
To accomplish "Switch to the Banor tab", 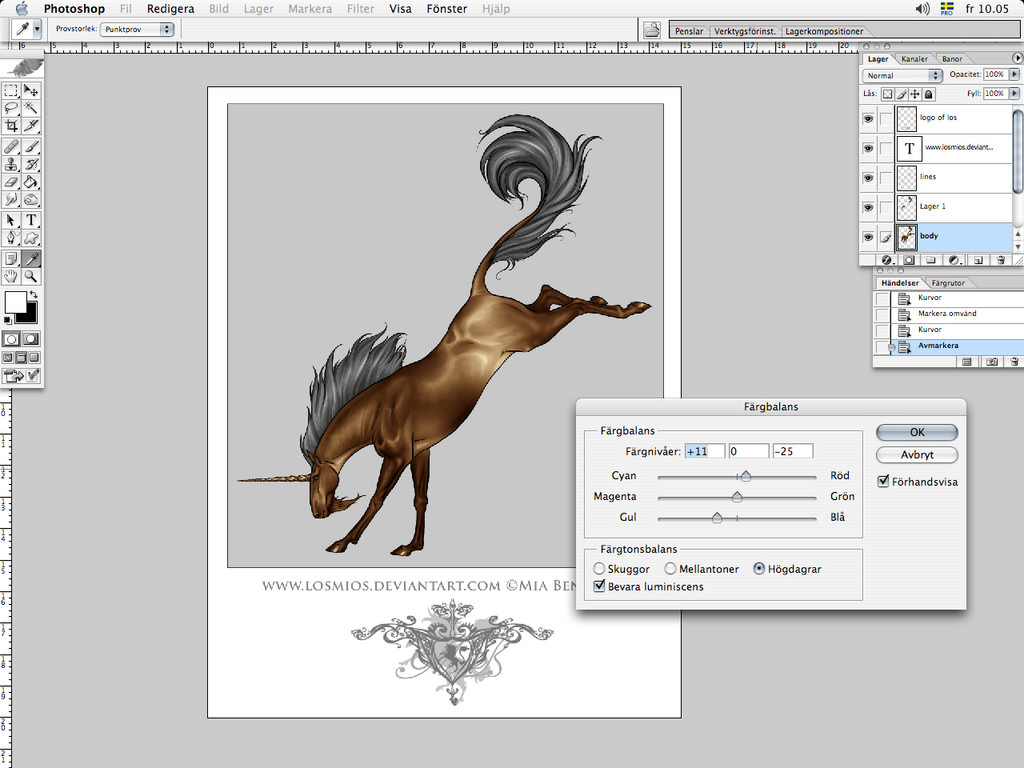I will (x=952, y=59).
